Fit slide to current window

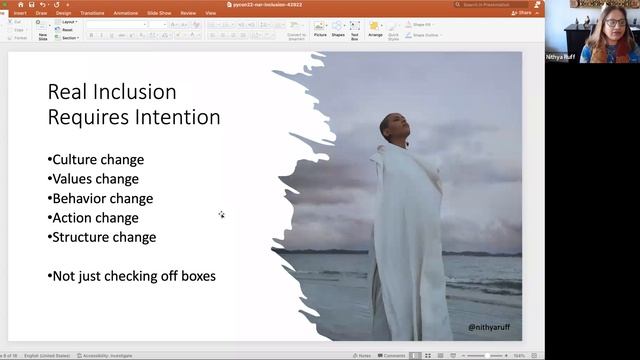click(534, 356)
